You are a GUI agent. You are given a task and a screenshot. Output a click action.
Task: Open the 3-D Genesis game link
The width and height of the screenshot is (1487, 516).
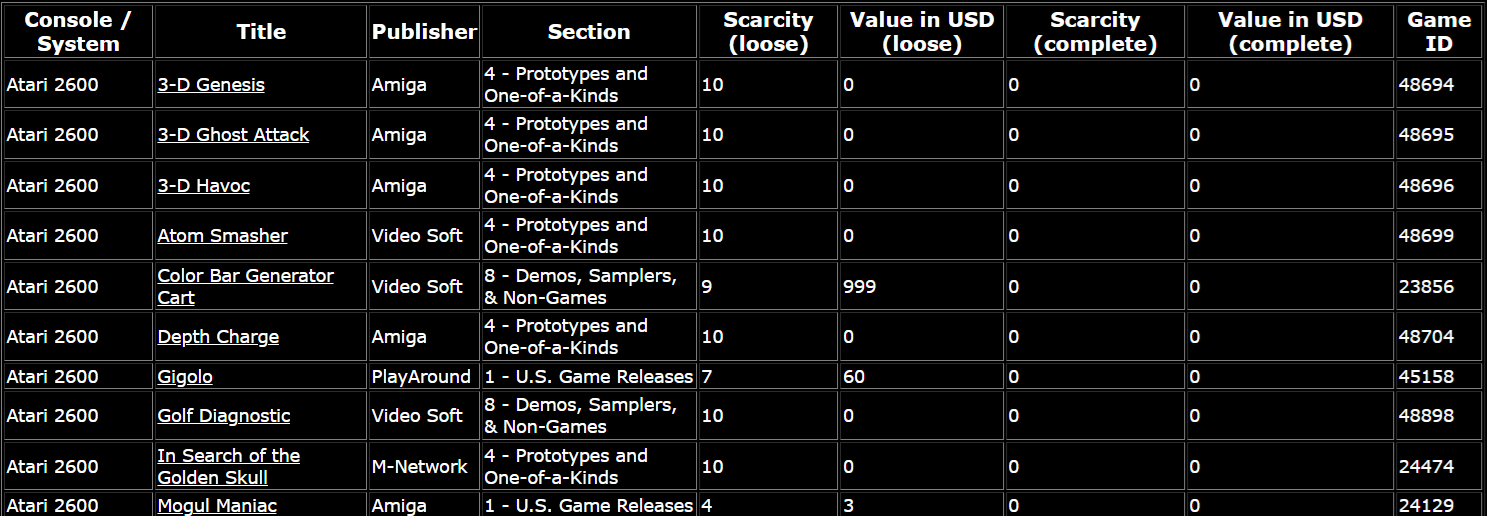coord(211,85)
